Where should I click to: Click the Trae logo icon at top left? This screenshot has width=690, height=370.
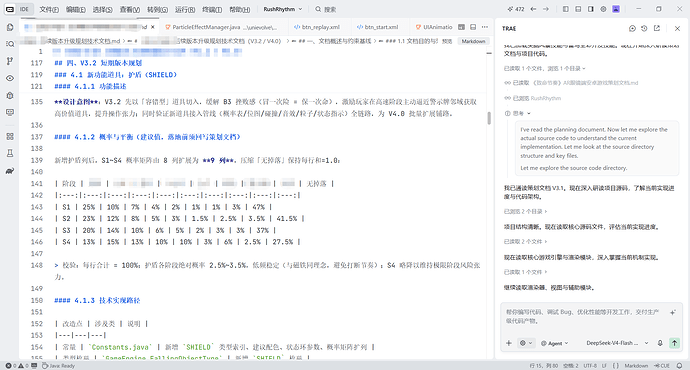pos(10,9)
